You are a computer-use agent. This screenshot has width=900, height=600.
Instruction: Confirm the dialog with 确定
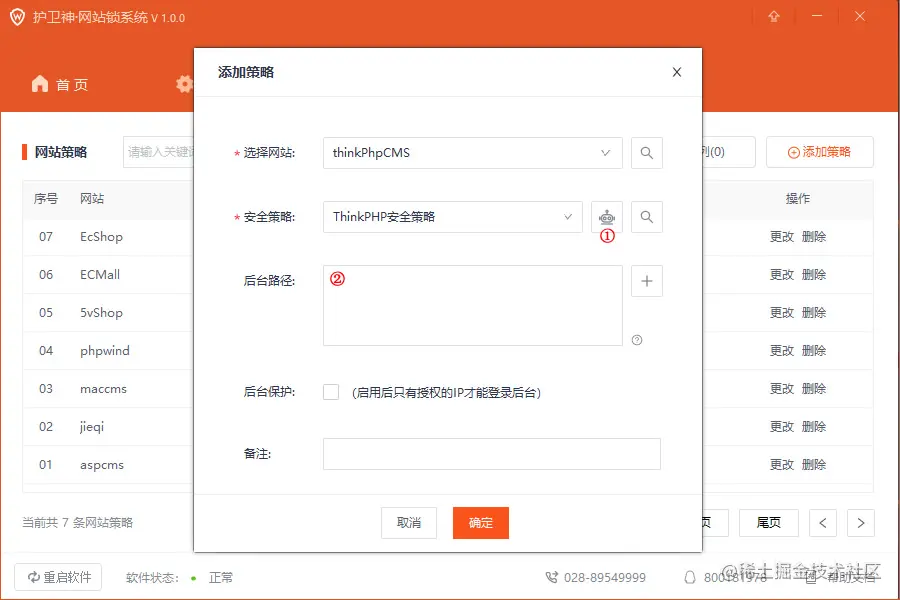pyautogui.click(x=481, y=523)
